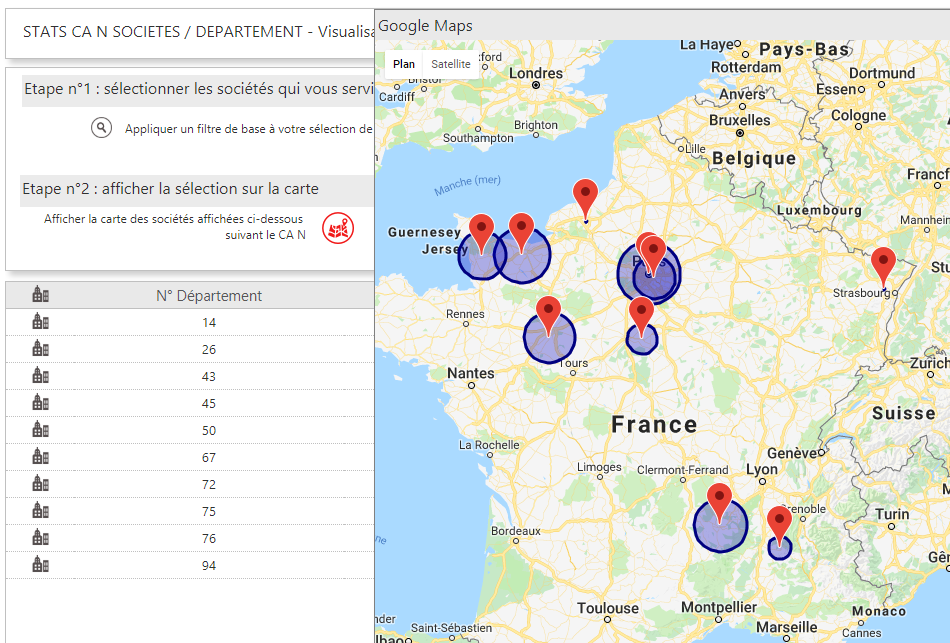Select department number 14 cell
Screen dimensions: 950x643
tap(209, 322)
